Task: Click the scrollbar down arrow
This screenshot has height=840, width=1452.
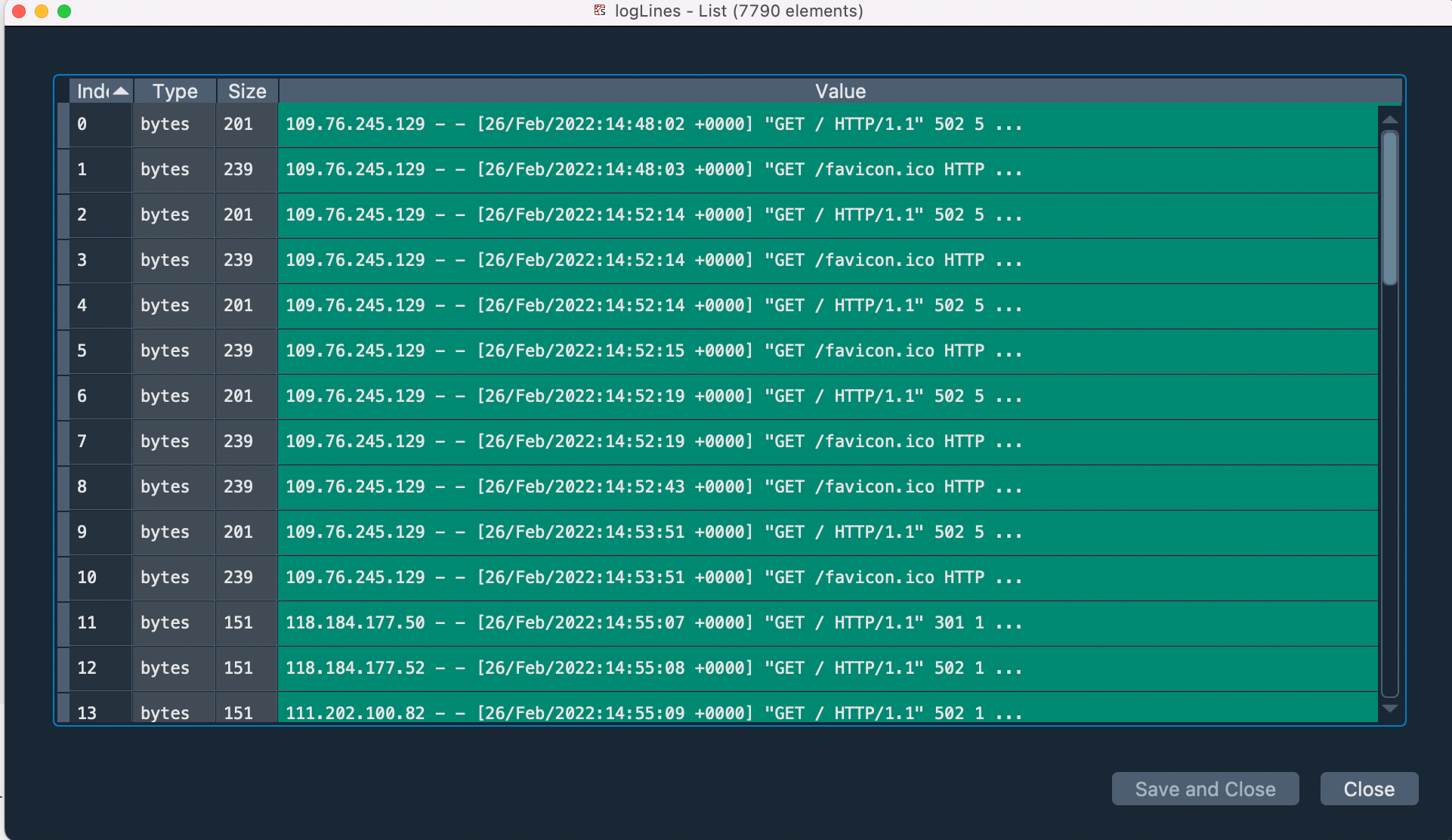Action: pyautogui.click(x=1389, y=709)
